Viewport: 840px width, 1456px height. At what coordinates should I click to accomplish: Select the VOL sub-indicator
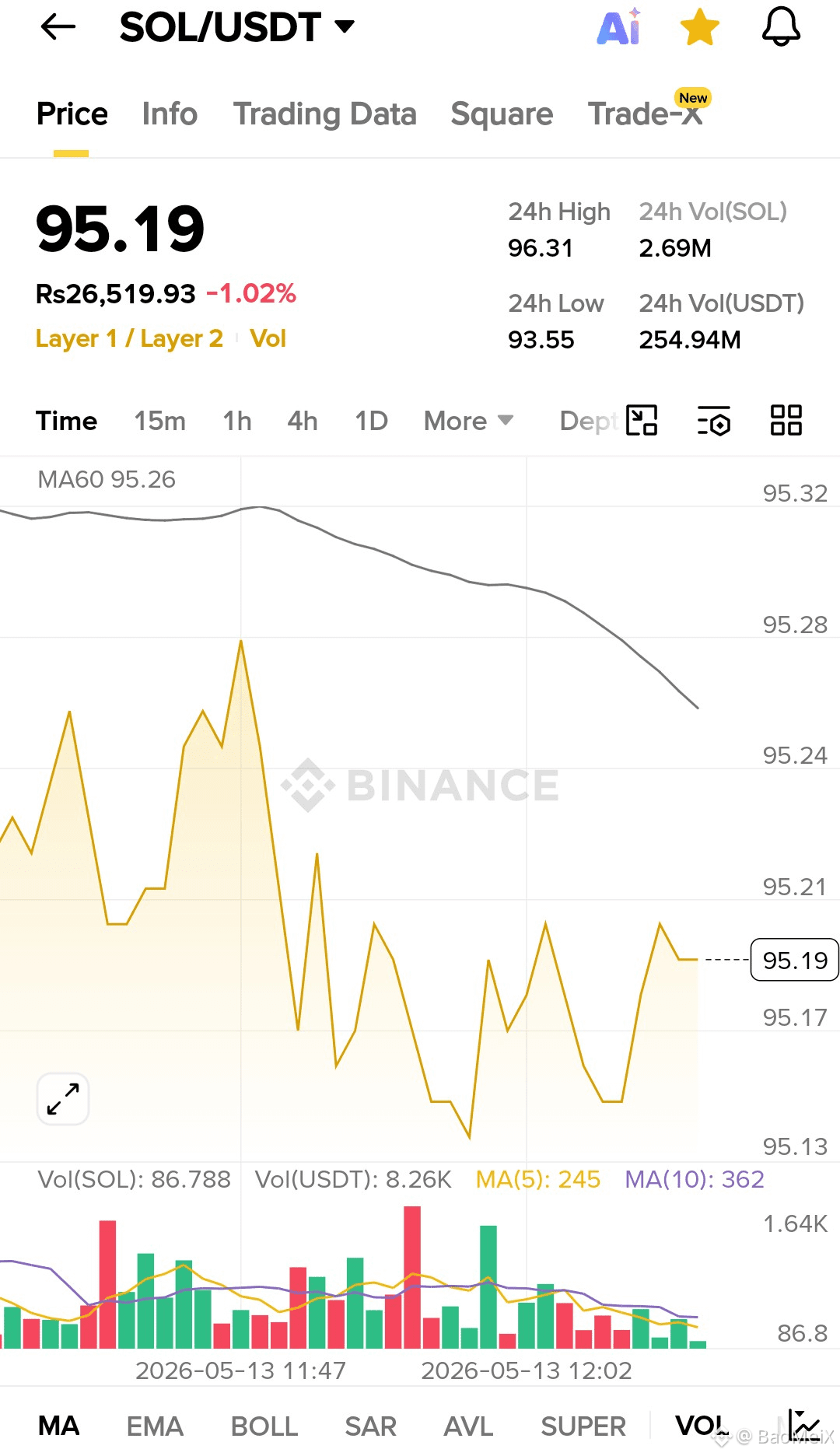coord(701,1426)
